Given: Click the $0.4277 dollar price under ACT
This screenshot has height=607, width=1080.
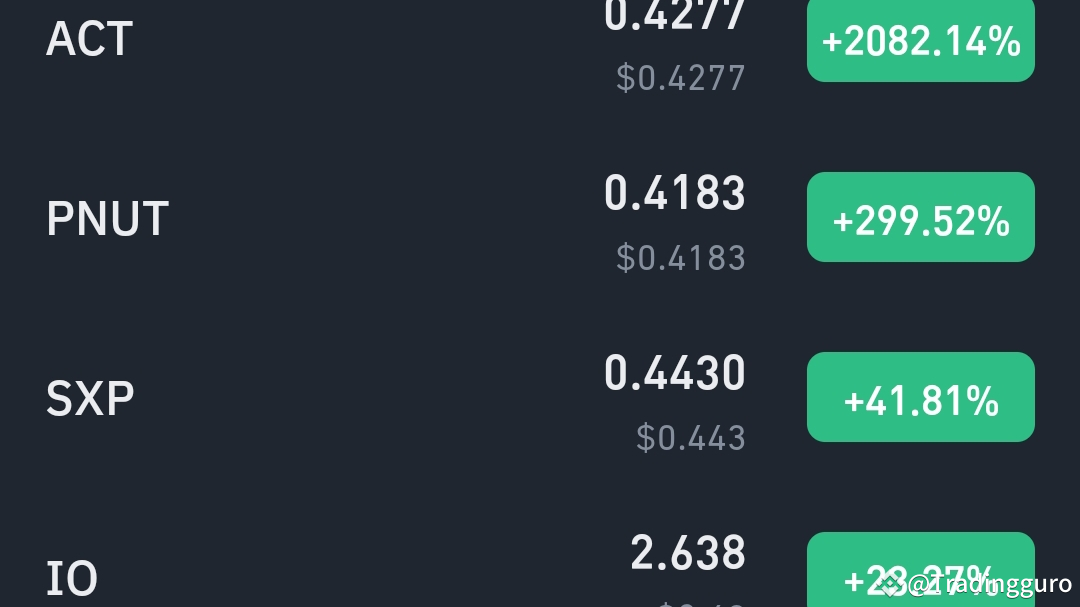Looking at the screenshot, I should [681, 78].
